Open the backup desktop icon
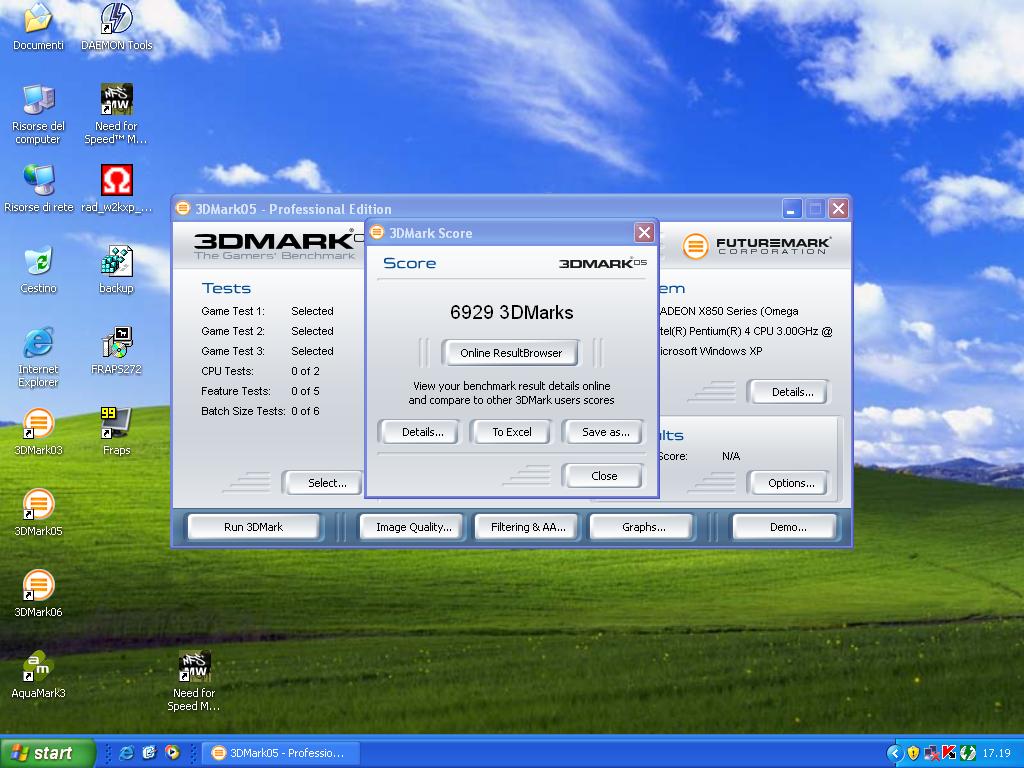1024x768 pixels. tap(117, 262)
